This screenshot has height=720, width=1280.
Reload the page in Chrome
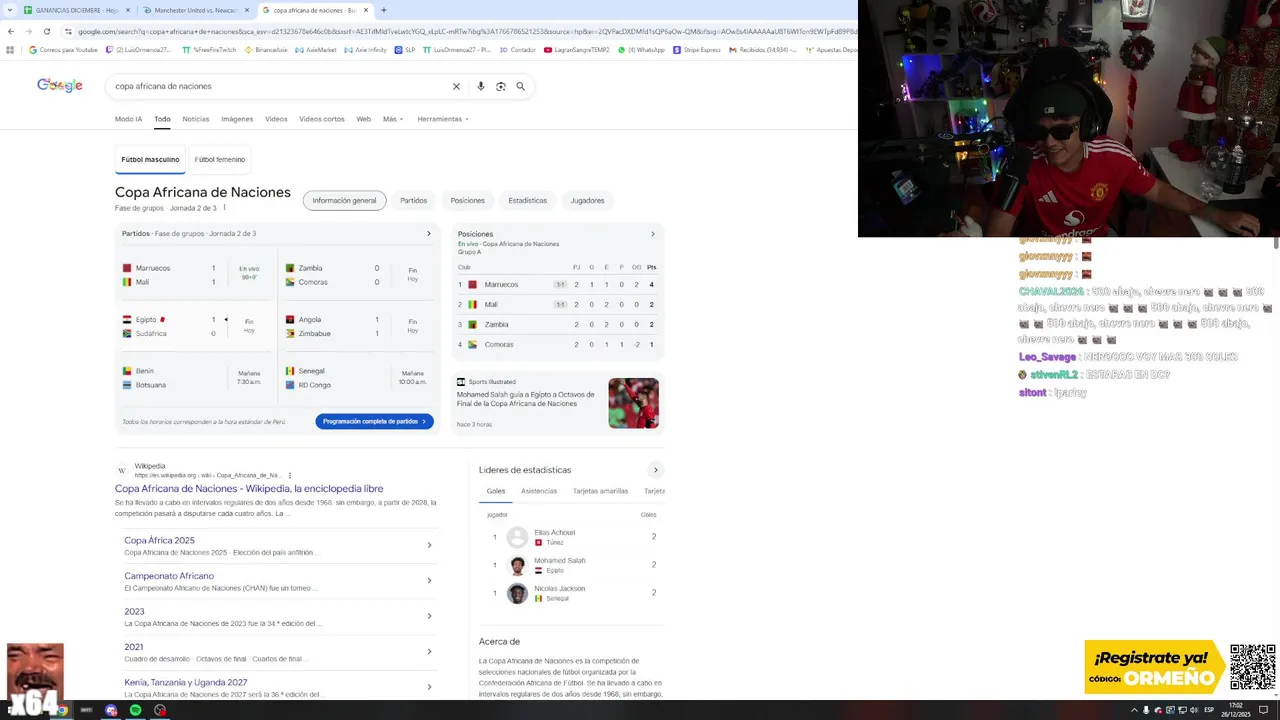46,31
